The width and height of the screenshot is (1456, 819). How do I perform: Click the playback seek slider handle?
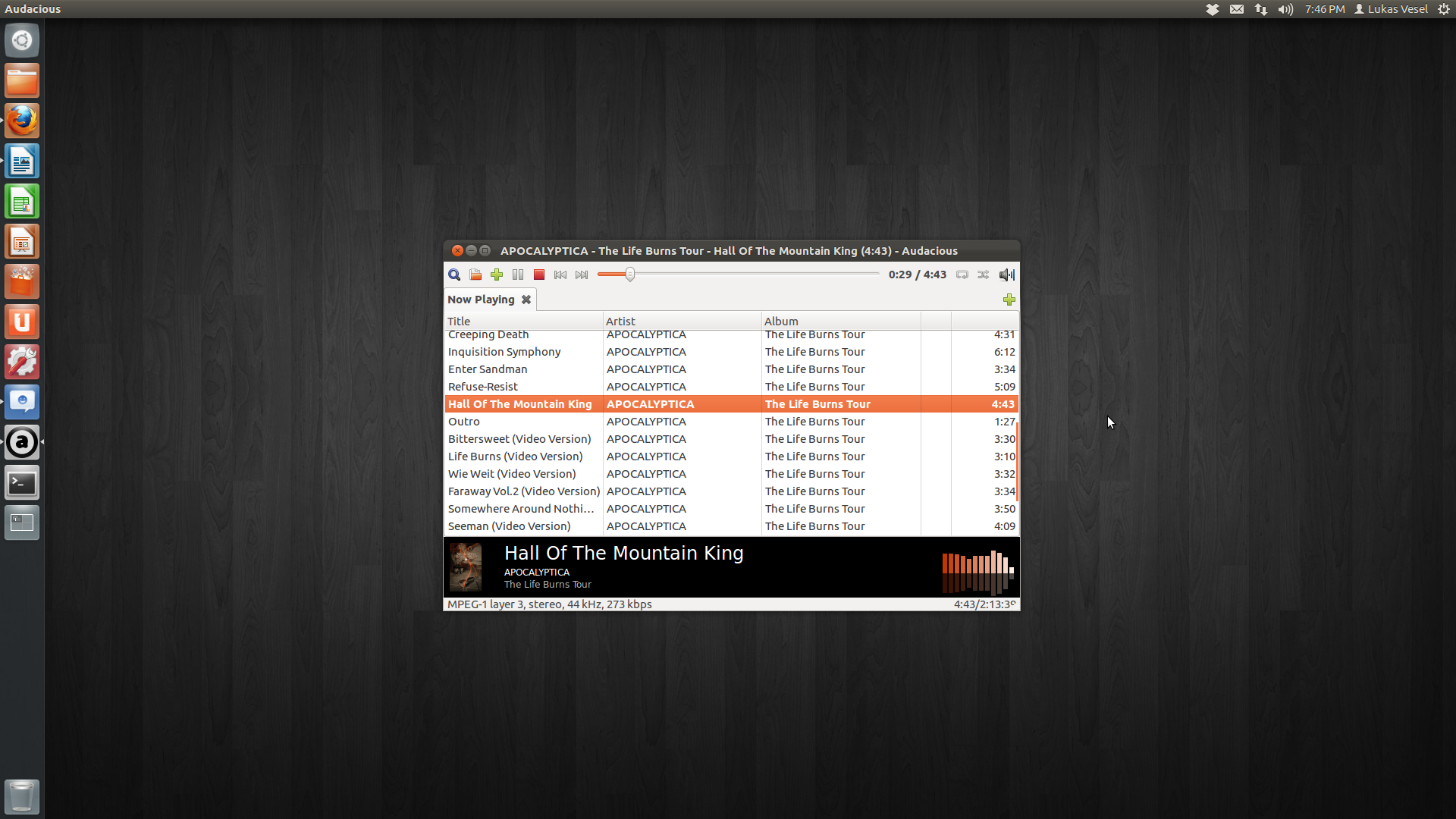pos(629,275)
